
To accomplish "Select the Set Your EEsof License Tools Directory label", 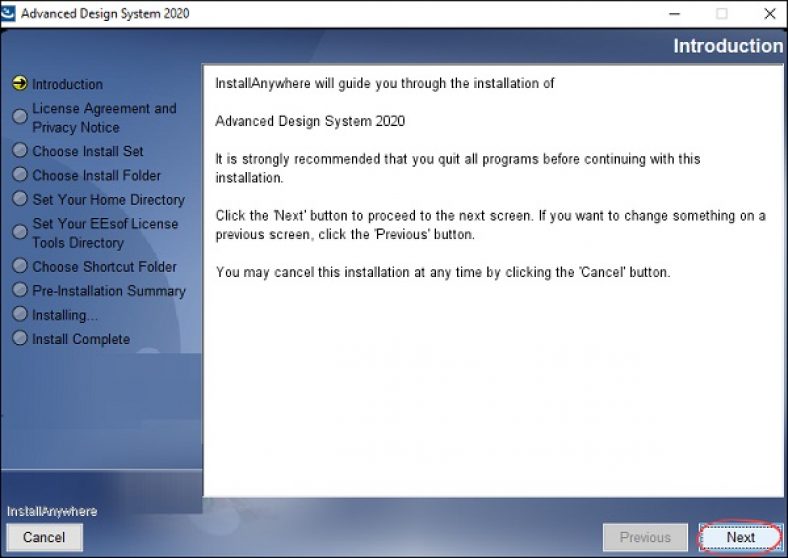I will coord(105,233).
